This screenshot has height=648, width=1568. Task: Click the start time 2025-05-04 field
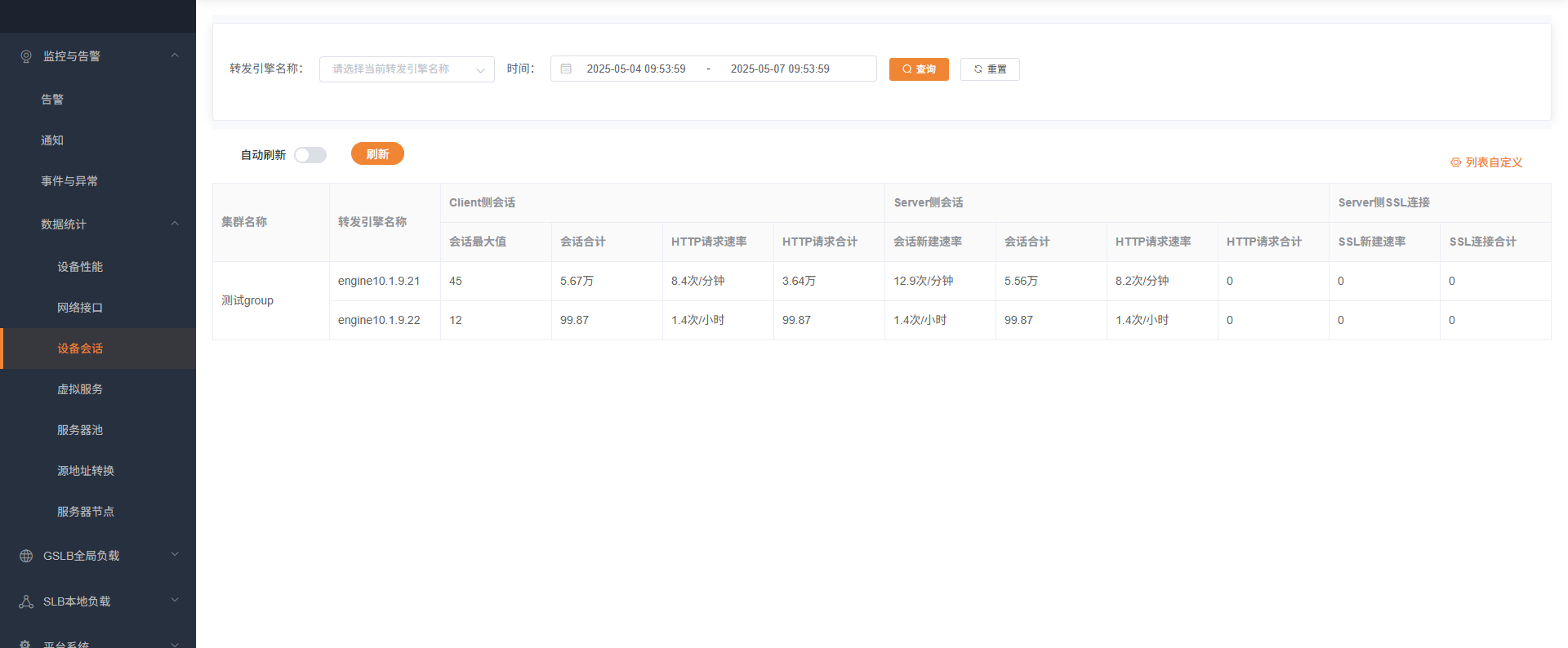(636, 69)
